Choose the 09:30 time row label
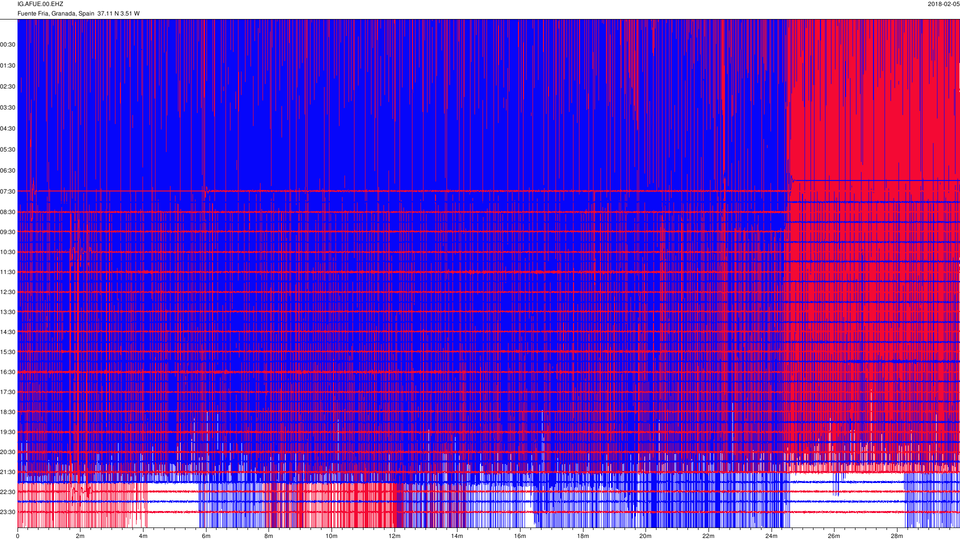This screenshot has height=540, width=960. (8, 232)
